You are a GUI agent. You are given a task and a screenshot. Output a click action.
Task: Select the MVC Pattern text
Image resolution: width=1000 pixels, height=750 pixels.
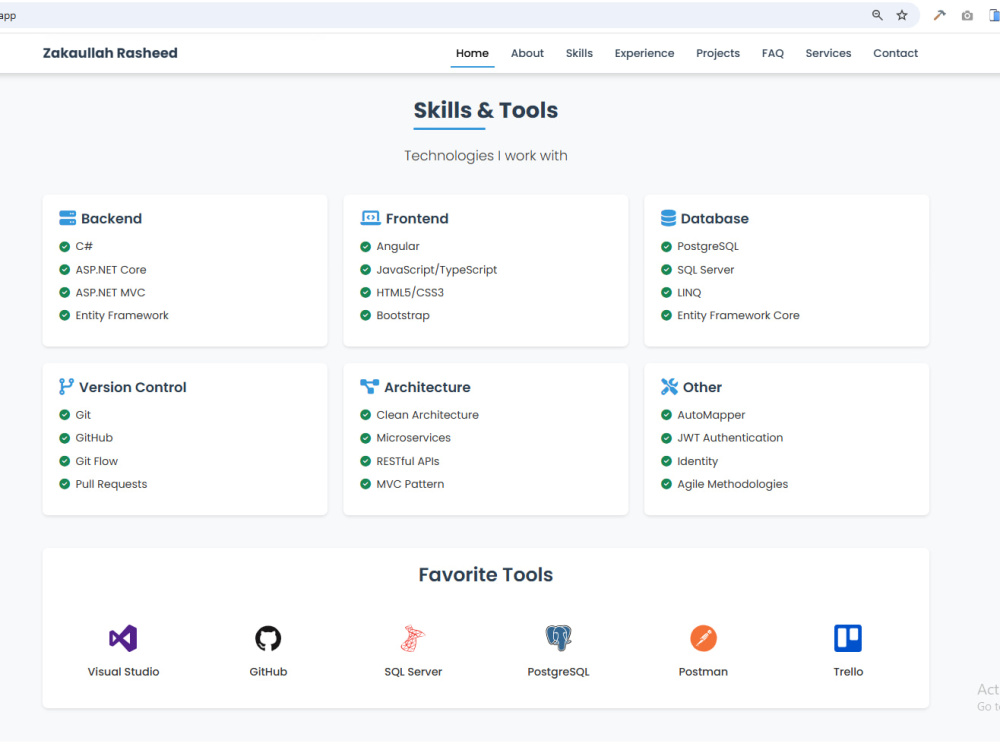tap(410, 484)
